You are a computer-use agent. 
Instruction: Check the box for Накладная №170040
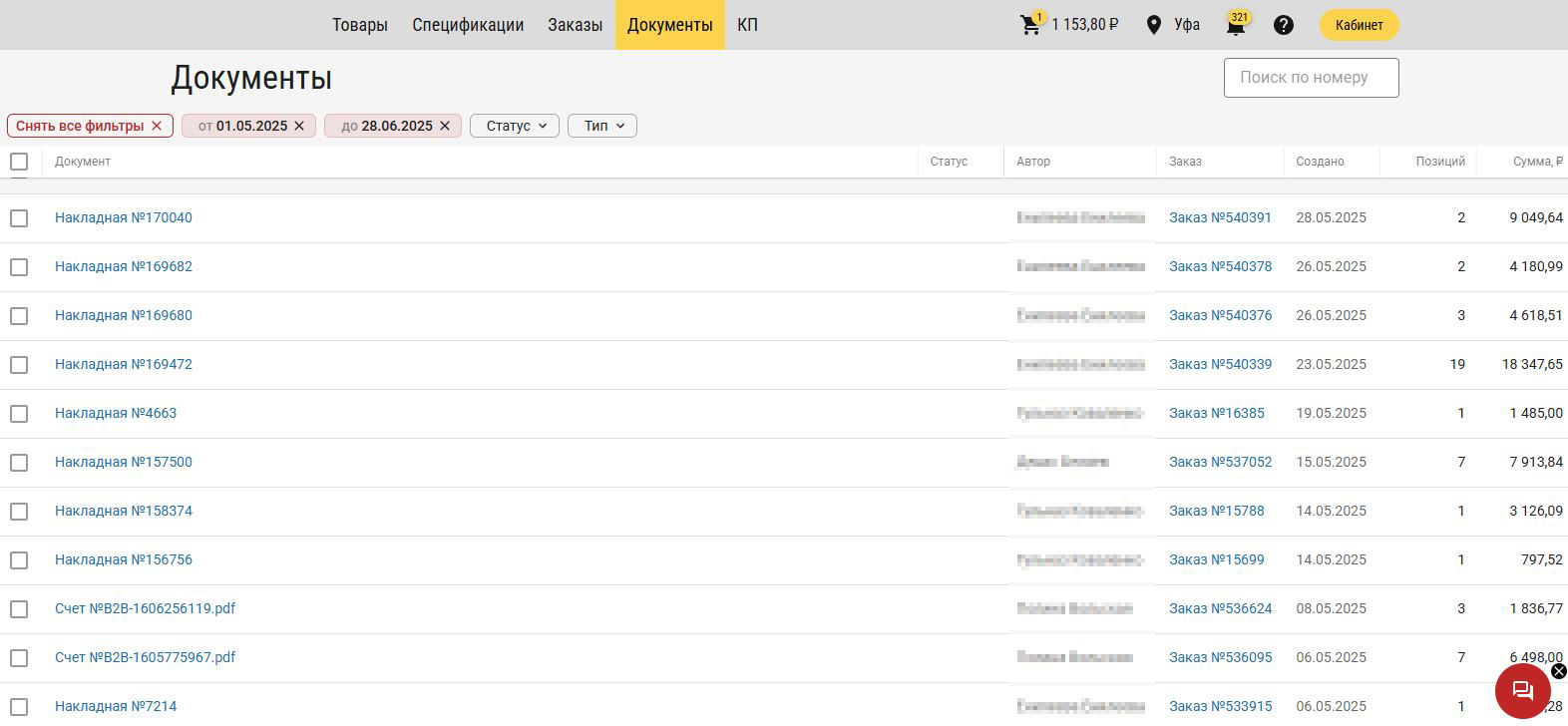coord(19,218)
